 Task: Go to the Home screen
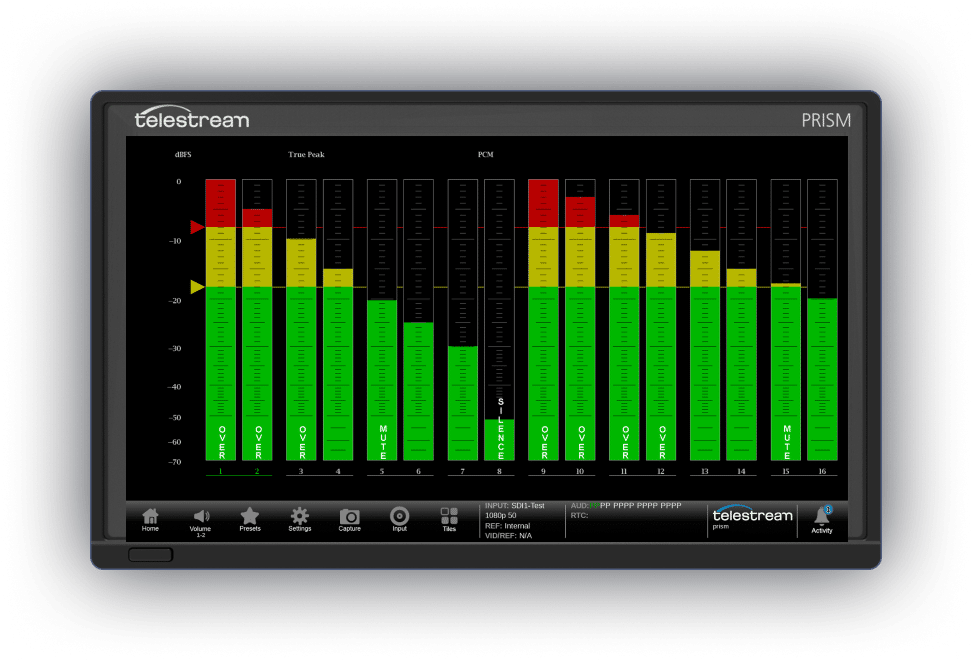pos(150,519)
